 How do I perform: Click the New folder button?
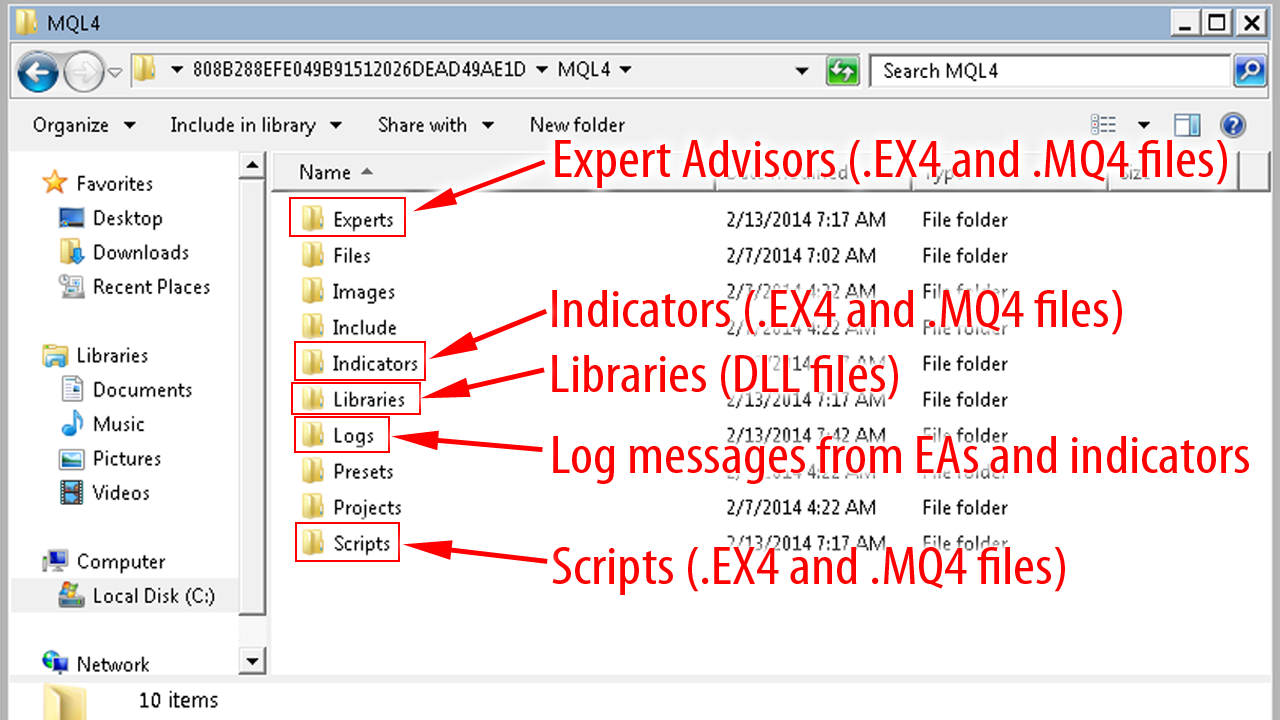(x=577, y=125)
